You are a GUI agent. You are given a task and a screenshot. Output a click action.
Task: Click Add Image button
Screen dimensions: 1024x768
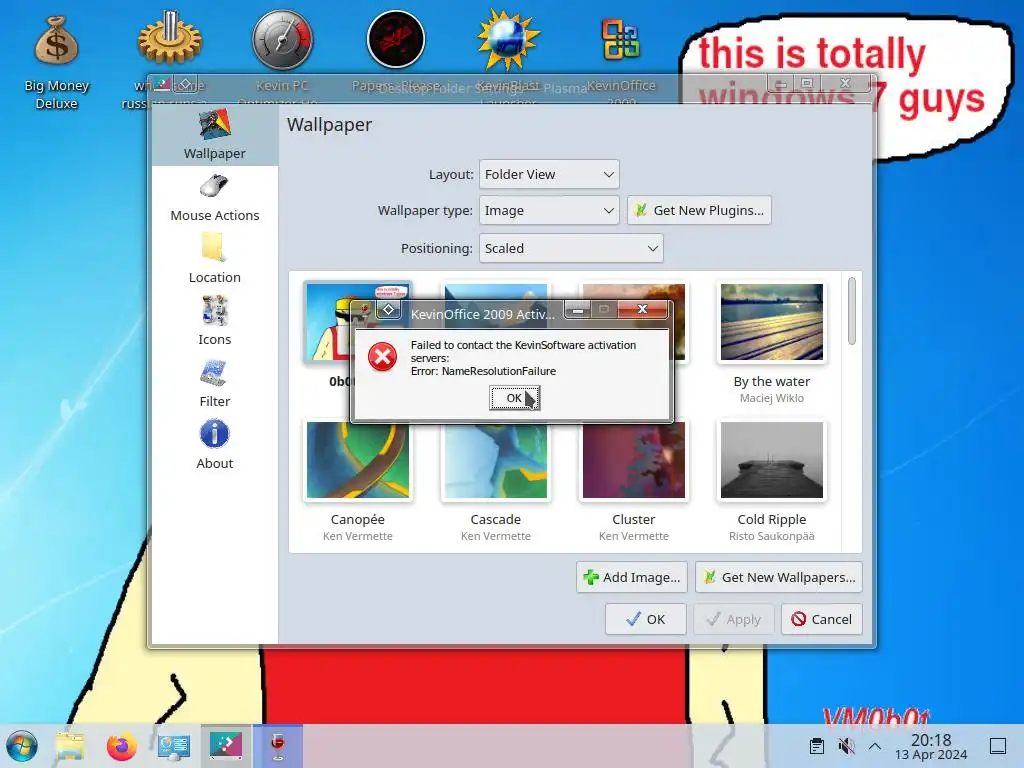click(x=632, y=577)
